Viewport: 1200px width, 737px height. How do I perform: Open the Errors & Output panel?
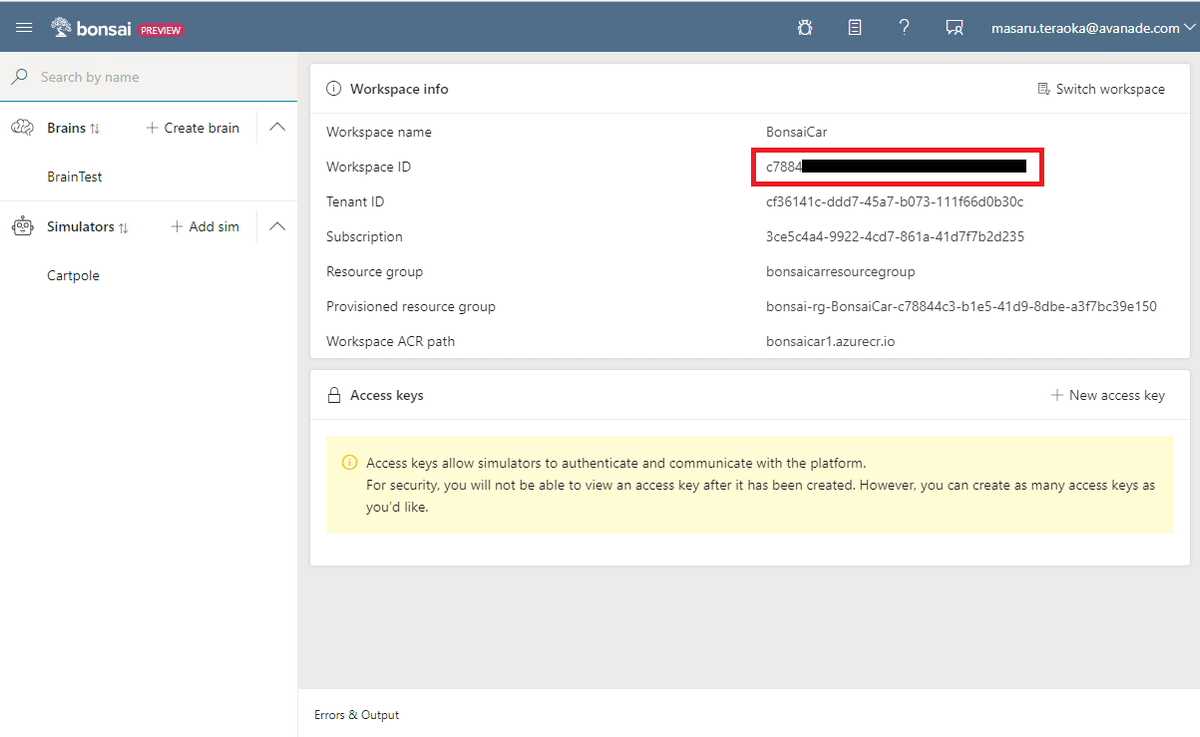[356, 715]
